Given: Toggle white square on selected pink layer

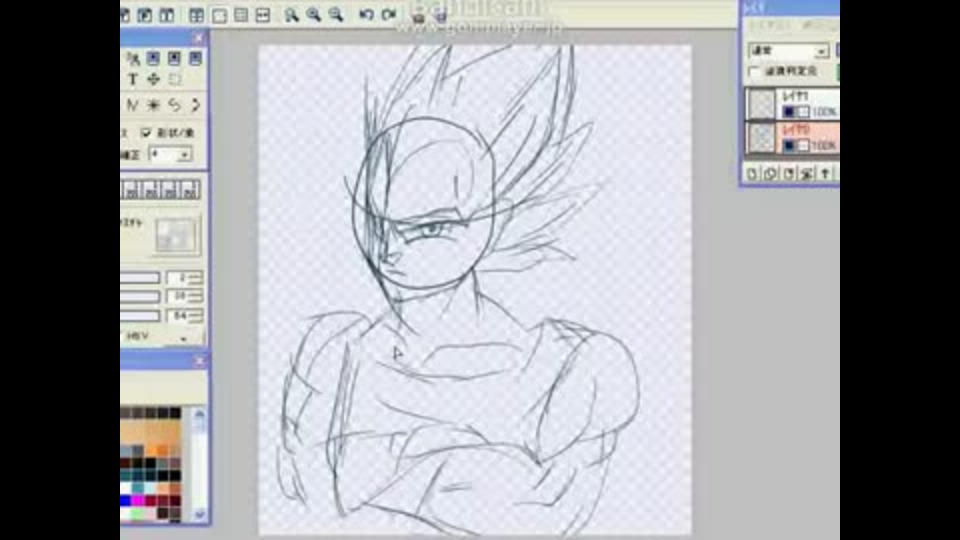Looking at the screenshot, I should pyautogui.click(x=803, y=146).
